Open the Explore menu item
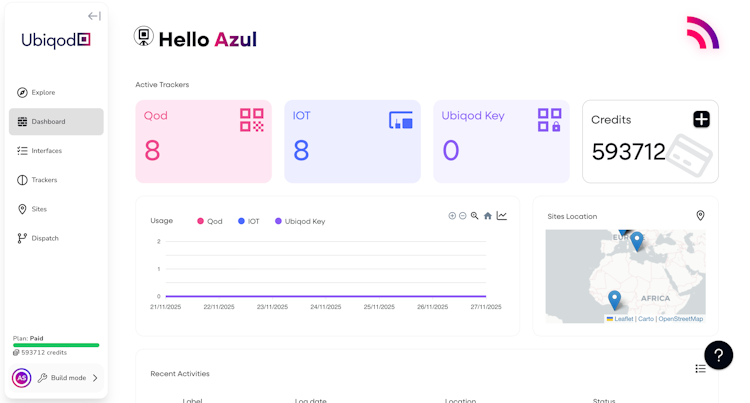The image size is (750, 403). (56, 92)
